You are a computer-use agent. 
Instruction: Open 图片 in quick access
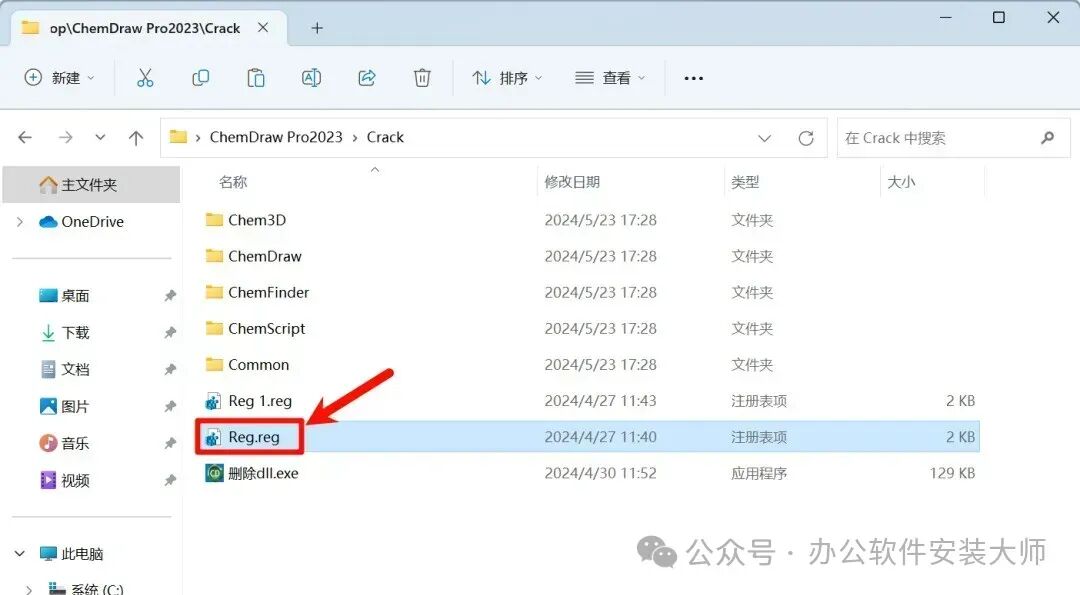pos(74,406)
